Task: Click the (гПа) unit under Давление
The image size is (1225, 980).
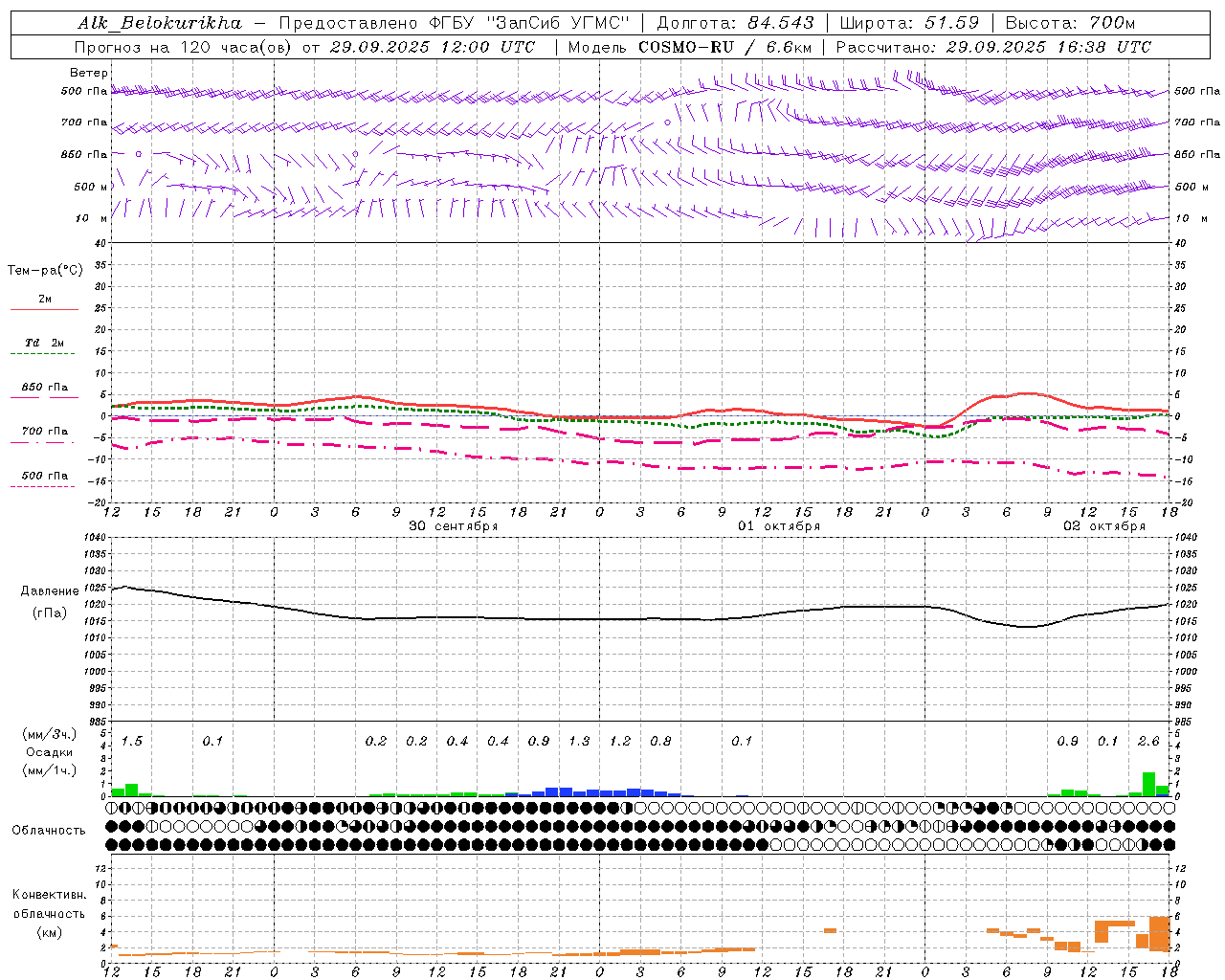Action: tap(50, 613)
